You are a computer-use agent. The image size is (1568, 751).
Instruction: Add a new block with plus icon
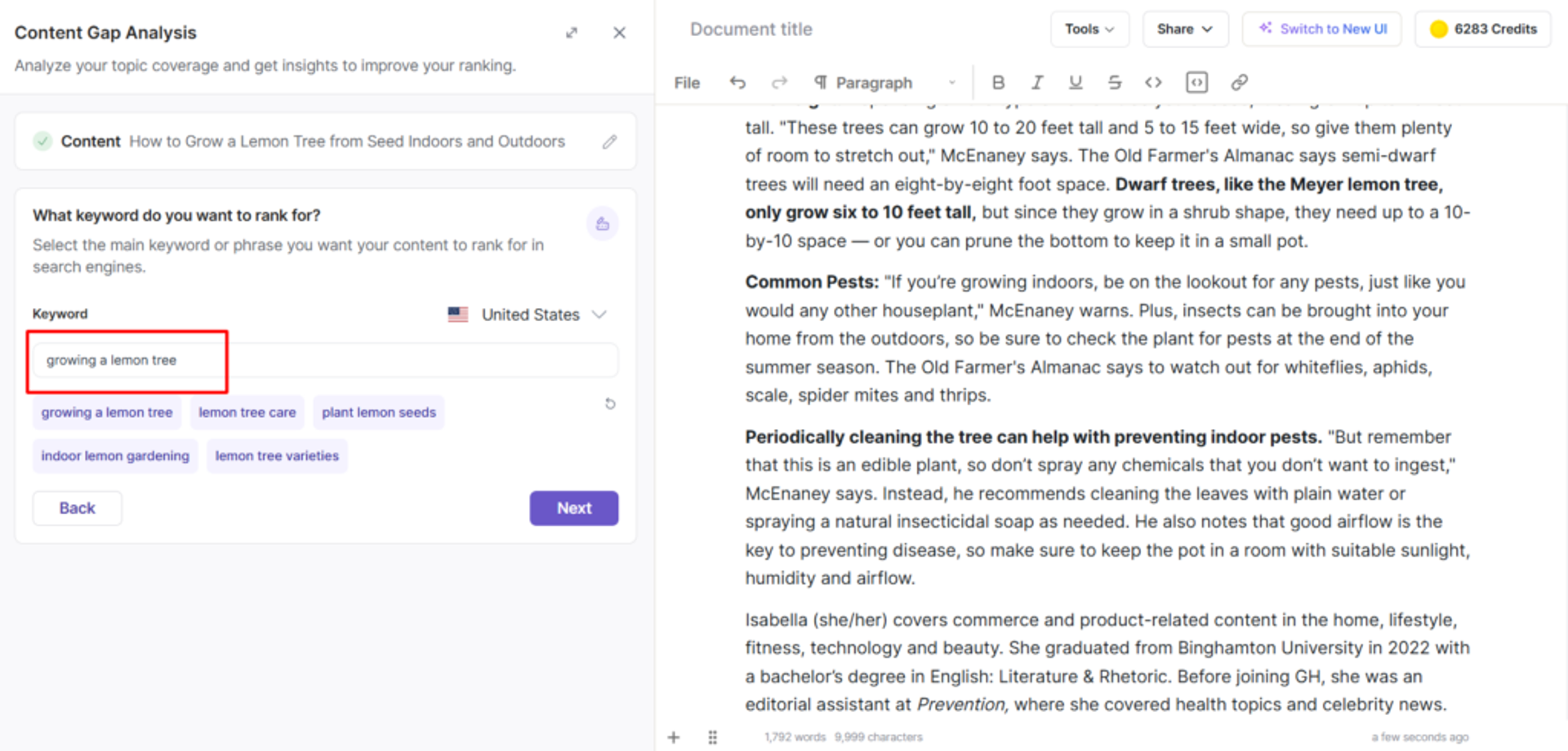(x=674, y=737)
